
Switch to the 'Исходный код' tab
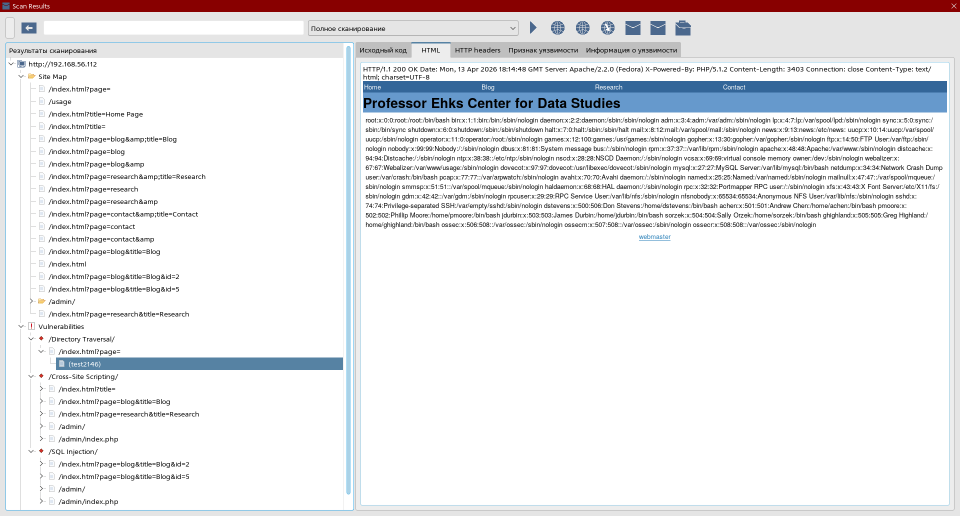383,50
